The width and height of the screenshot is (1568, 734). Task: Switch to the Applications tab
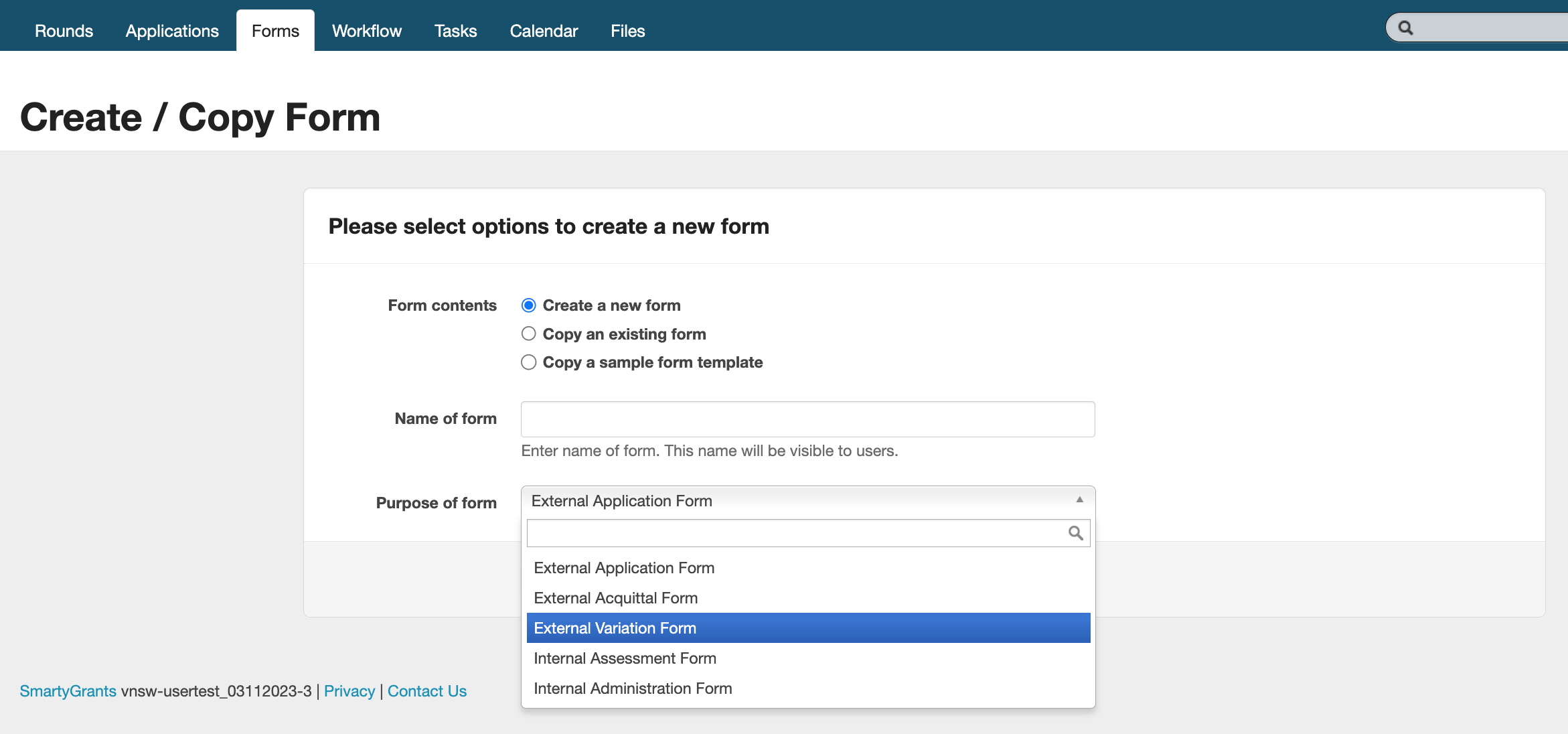point(172,31)
